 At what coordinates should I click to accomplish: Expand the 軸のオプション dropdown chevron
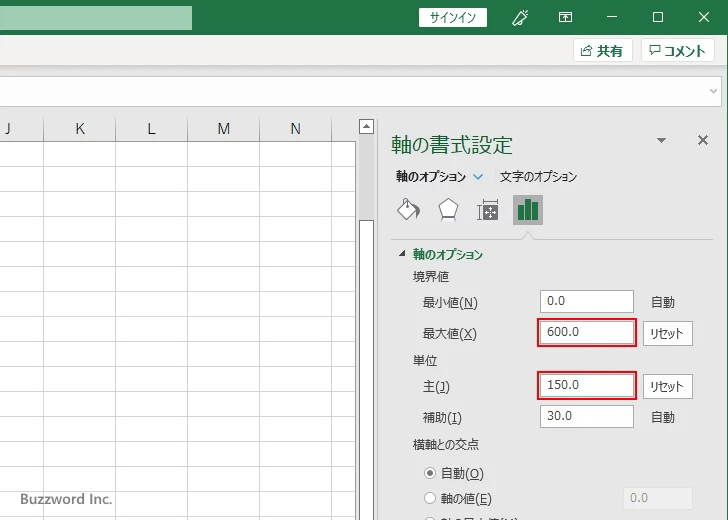pyautogui.click(x=478, y=177)
